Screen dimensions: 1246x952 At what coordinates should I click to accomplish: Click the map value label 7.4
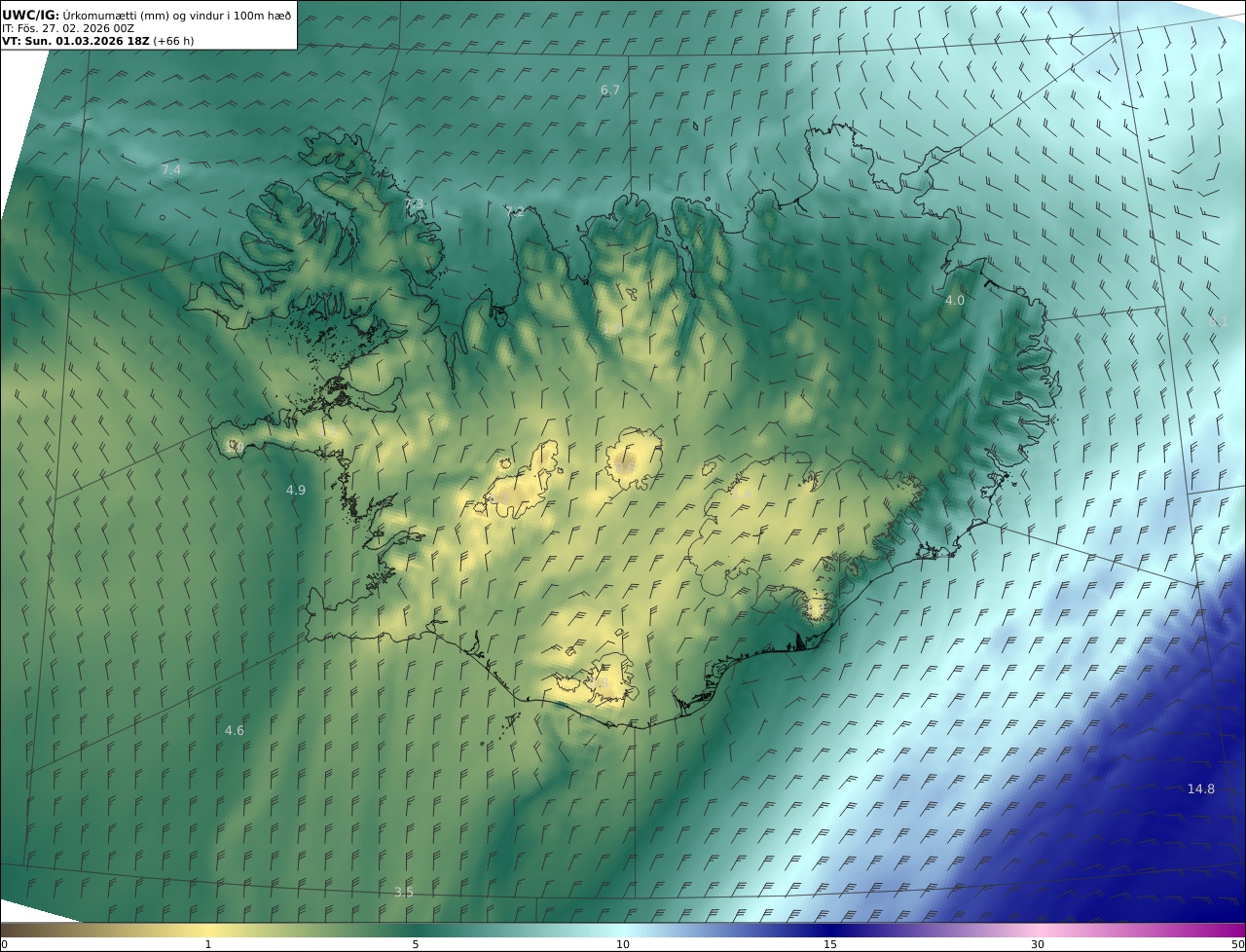(x=171, y=169)
